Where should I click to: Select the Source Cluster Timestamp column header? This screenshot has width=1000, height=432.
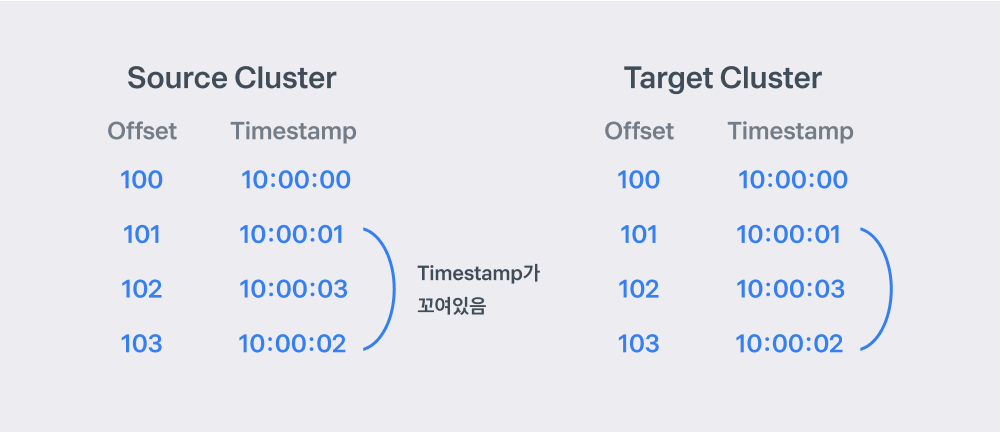[x=293, y=131]
